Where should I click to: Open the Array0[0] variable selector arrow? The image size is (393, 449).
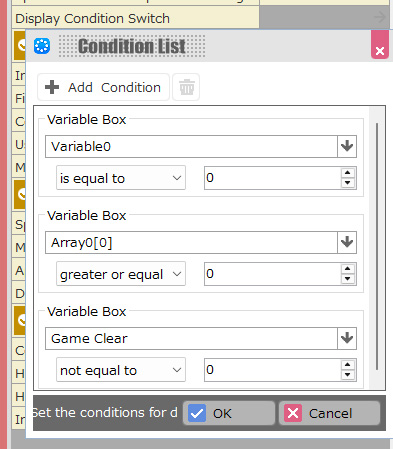pos(347,242)
